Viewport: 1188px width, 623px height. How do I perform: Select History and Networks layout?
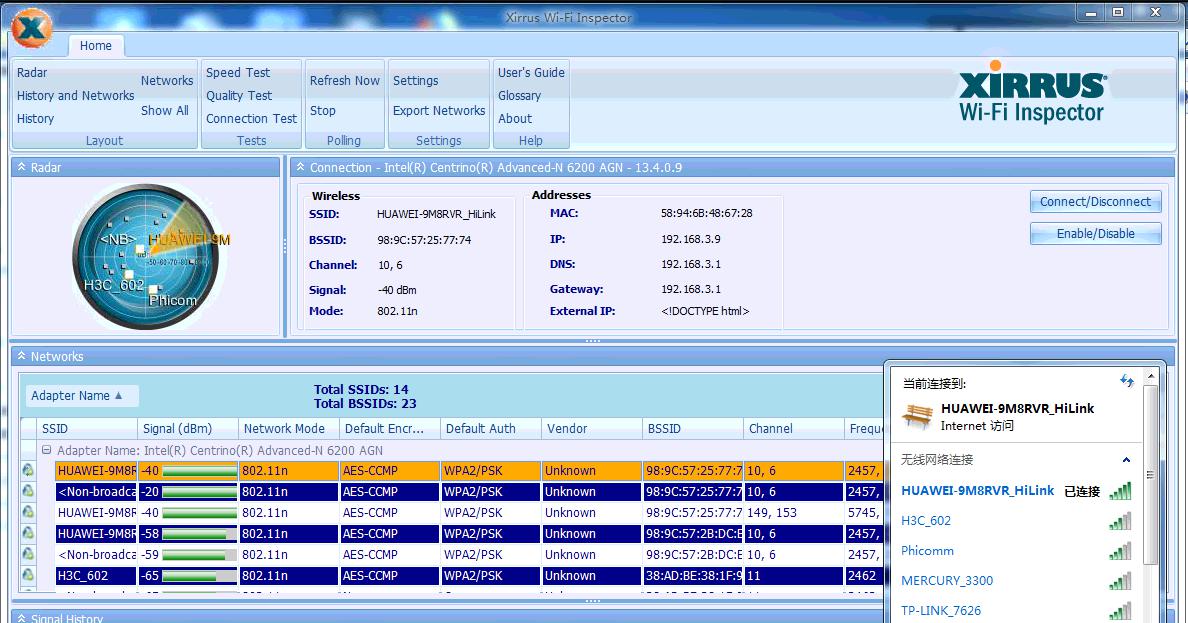tap(75, 95)
